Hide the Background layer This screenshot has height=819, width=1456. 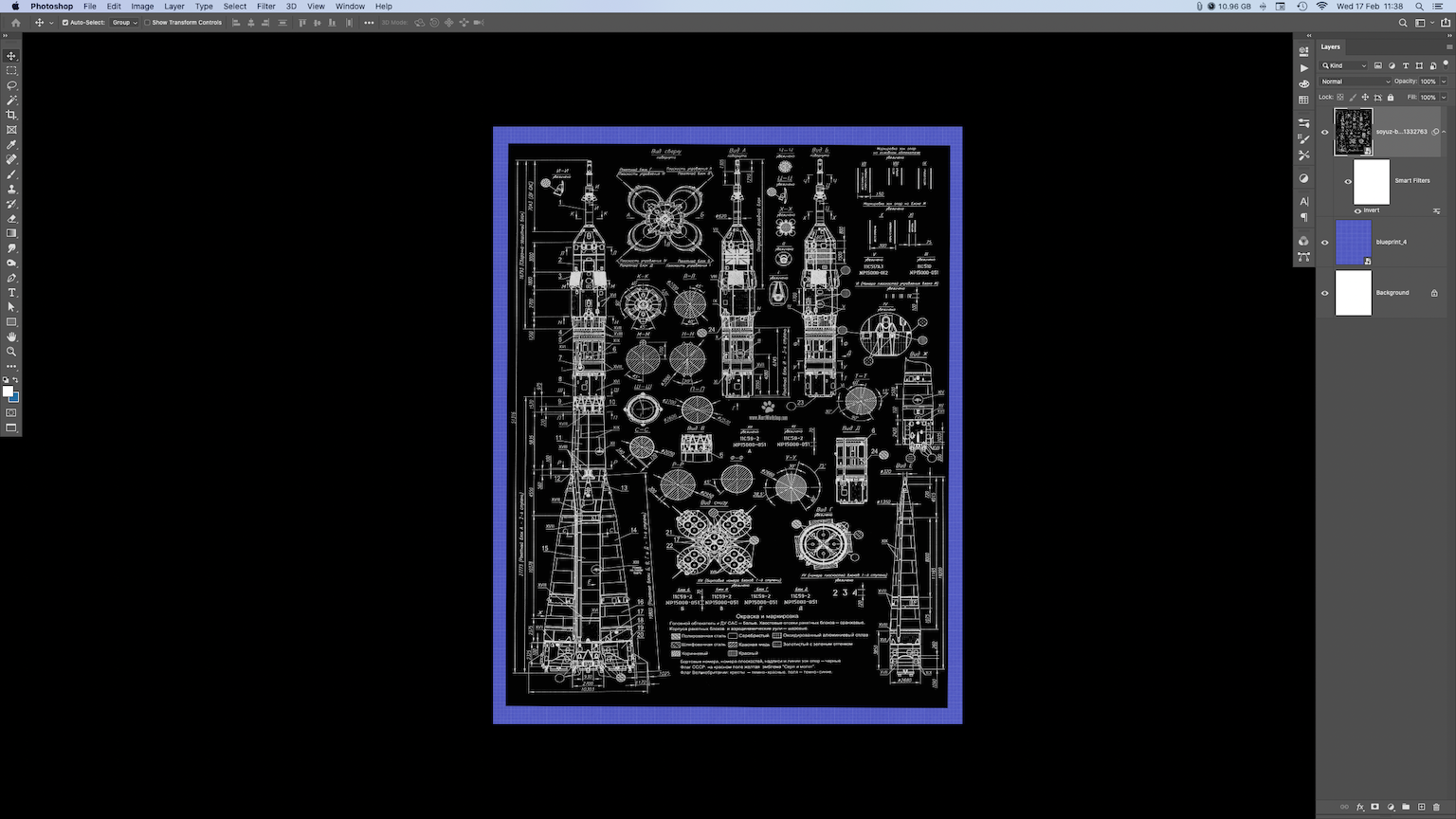point(1325,293)
